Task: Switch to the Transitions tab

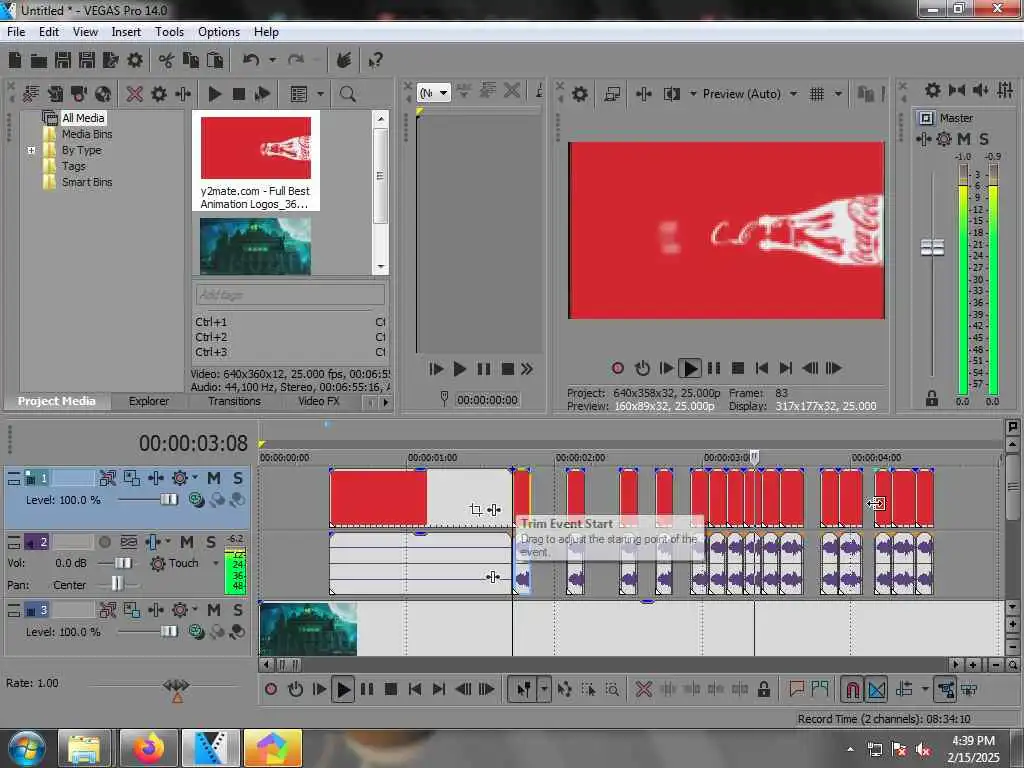Action: pyautogui.click(x=234, y=401)
